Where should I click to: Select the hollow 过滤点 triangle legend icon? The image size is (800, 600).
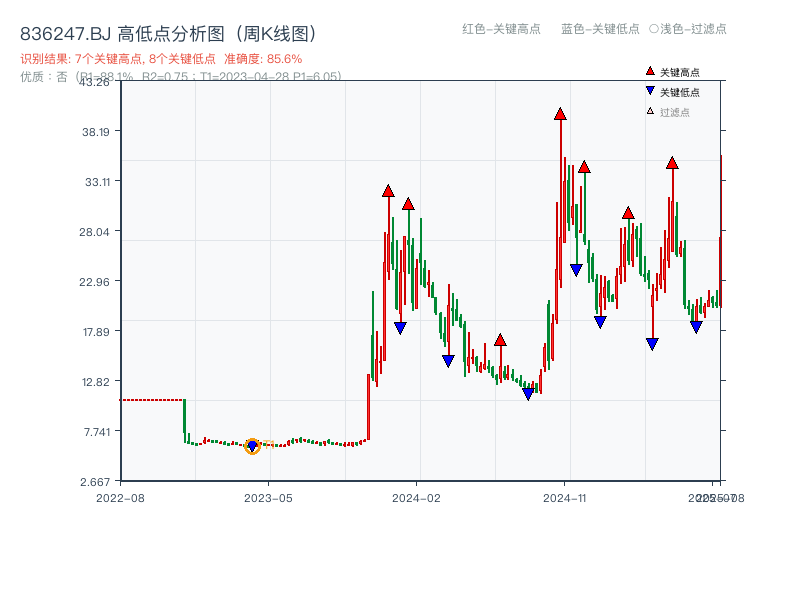pyautogui.click(x=648, y=110)
